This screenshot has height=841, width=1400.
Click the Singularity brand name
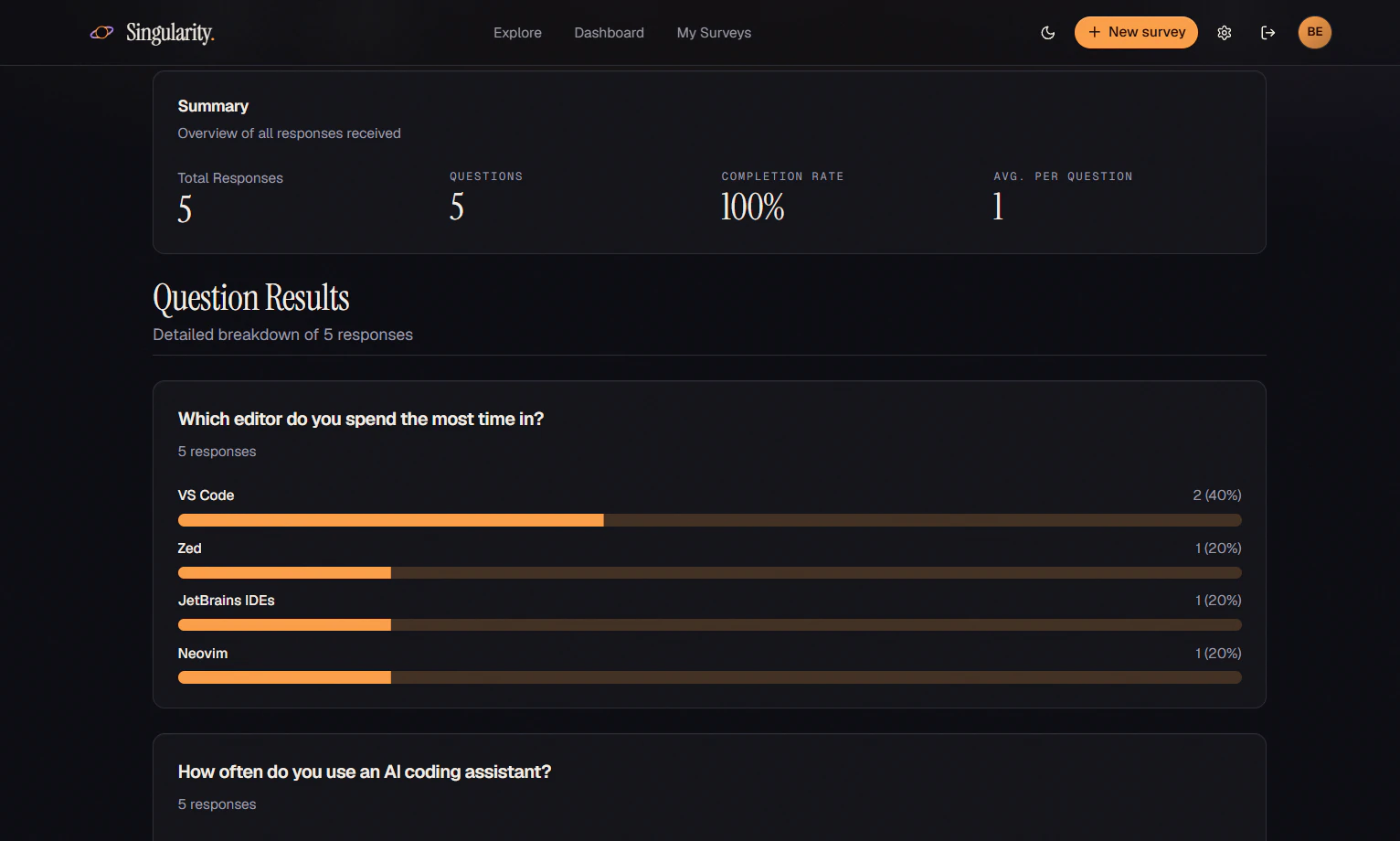(x=170, y=33)
